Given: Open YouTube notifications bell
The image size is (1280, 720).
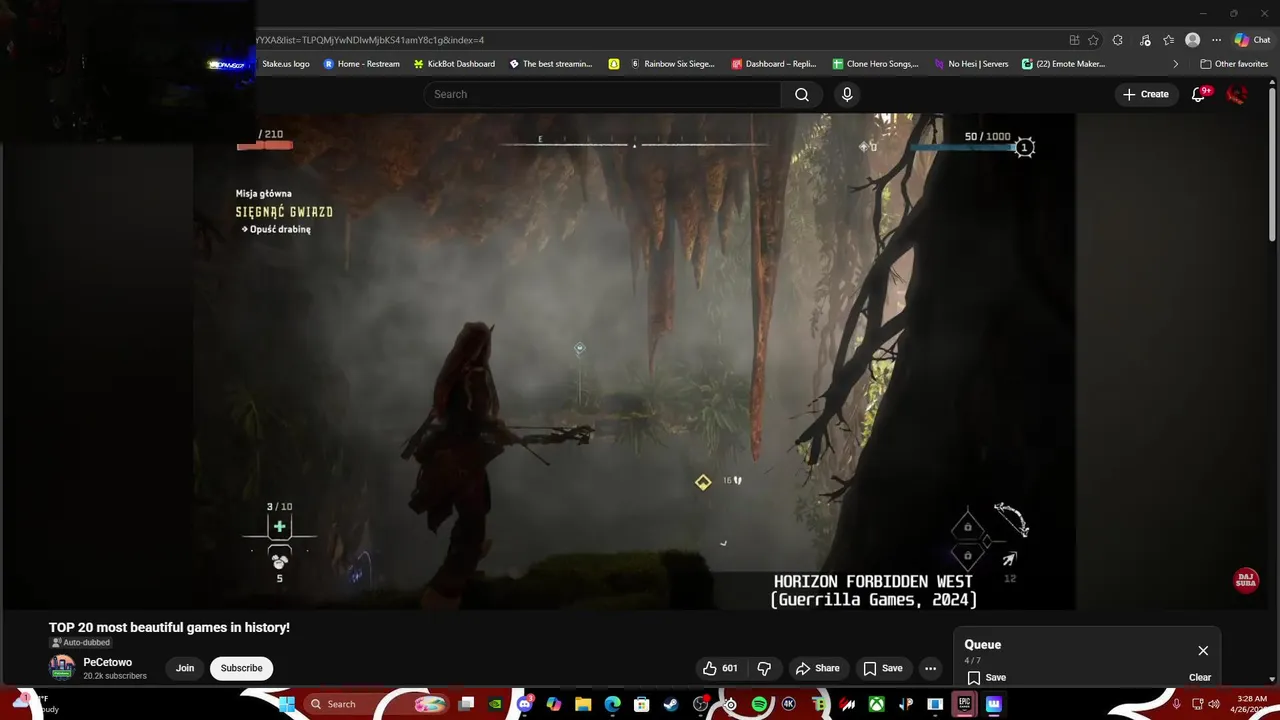Looking at the screenshot, I should 1199,94.
